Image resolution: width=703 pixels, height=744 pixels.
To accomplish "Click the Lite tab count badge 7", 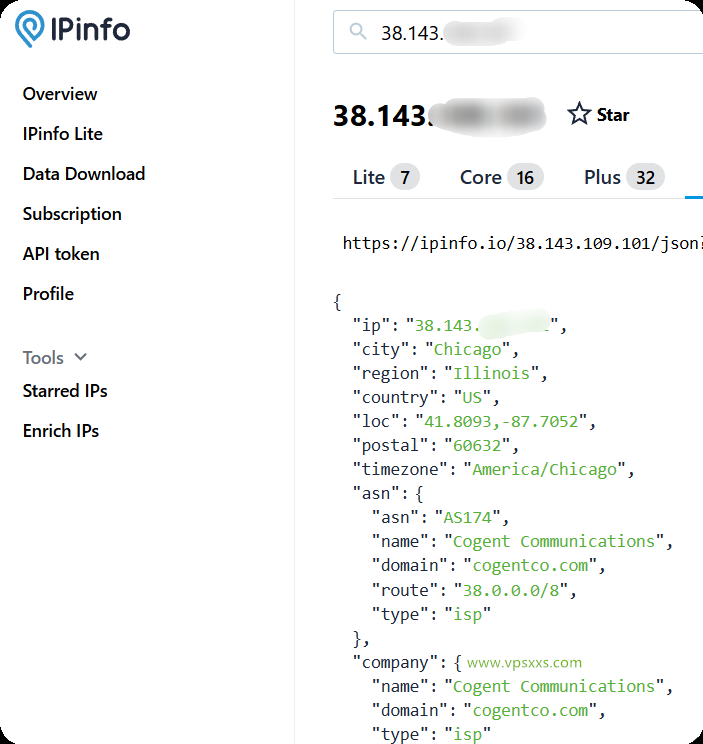I will click(405, 177).
